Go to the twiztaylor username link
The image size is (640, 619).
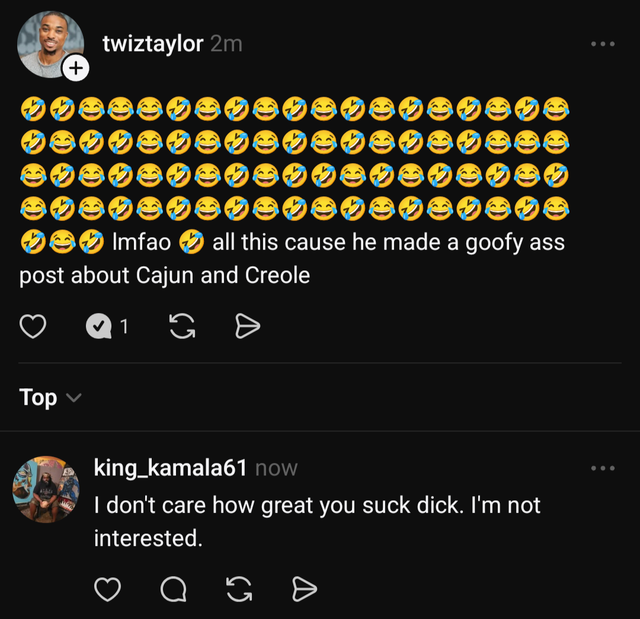tap(152, 44)
